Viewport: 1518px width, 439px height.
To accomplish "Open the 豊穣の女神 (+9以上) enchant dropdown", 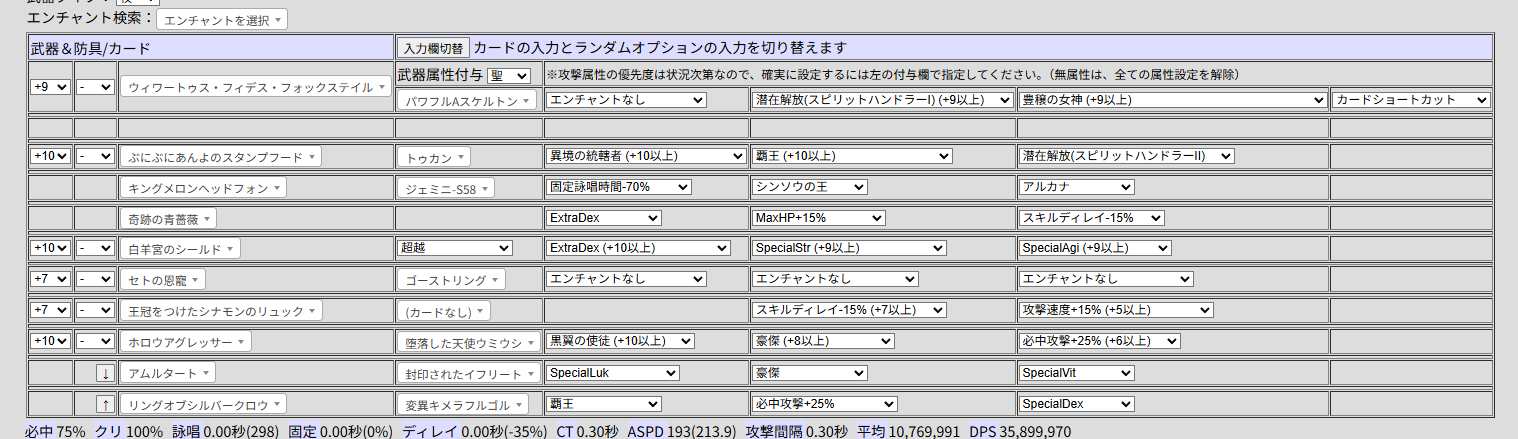I will coord(1172,100).
